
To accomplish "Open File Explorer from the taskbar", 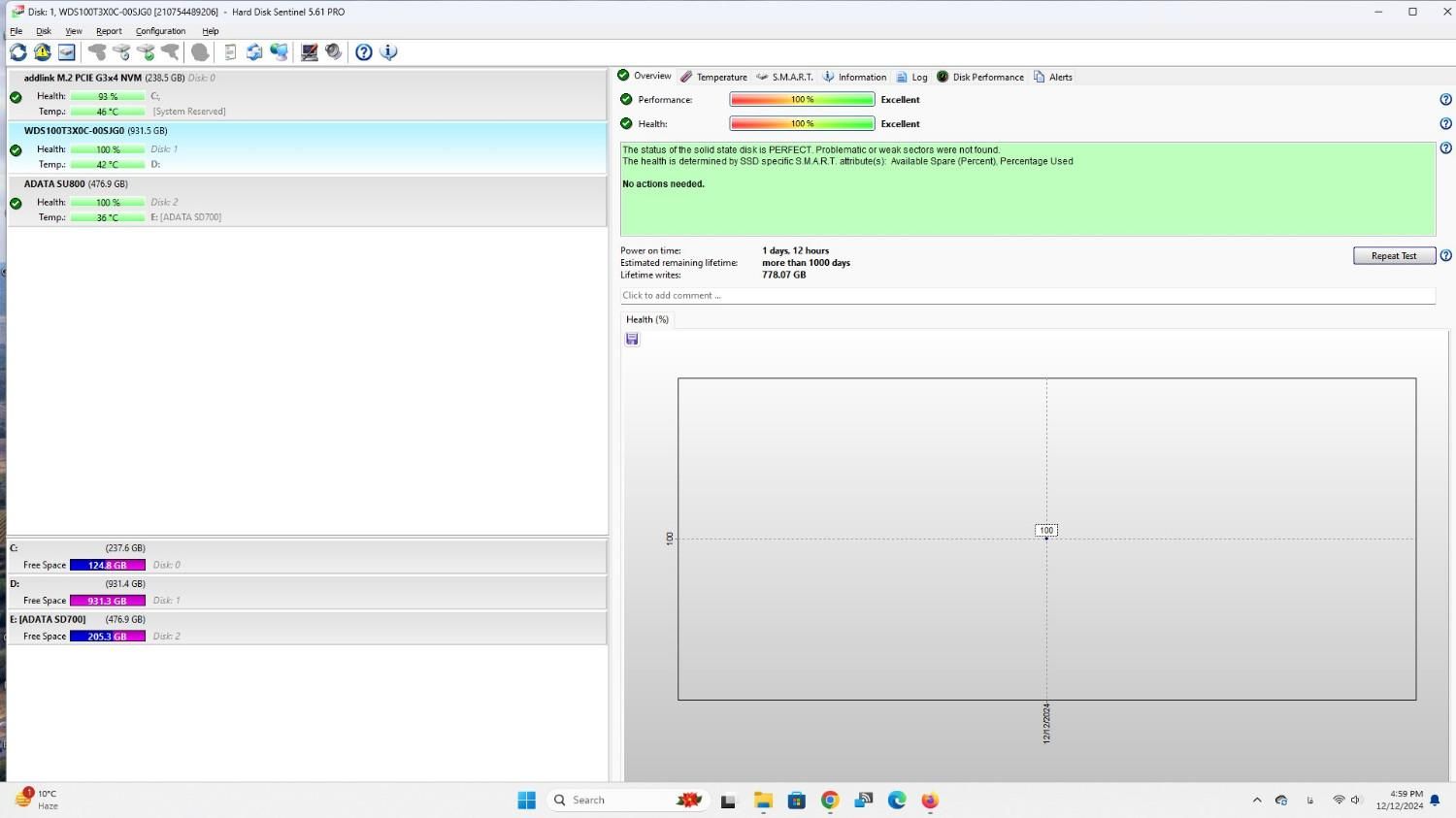I will pos(763,801).
